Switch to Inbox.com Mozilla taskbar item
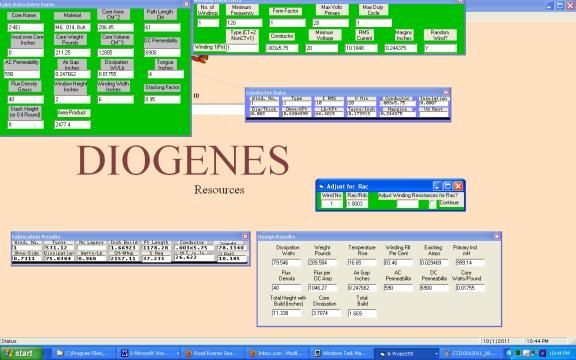The width and height of the screenshot is (576, 360). pyautogui.click(x=278, y=353)
